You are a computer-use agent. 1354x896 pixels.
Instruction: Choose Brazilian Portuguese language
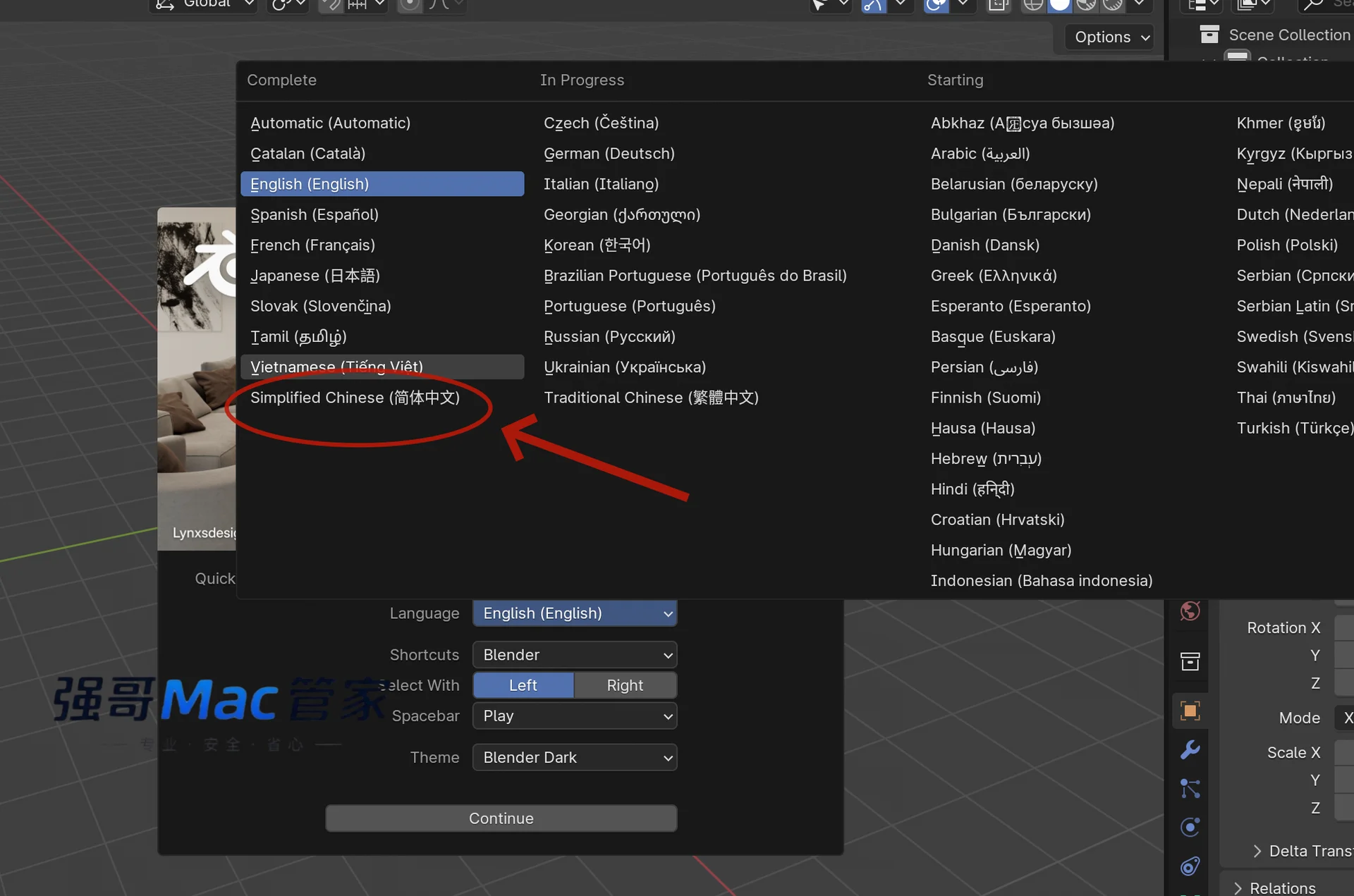[695, 276]
